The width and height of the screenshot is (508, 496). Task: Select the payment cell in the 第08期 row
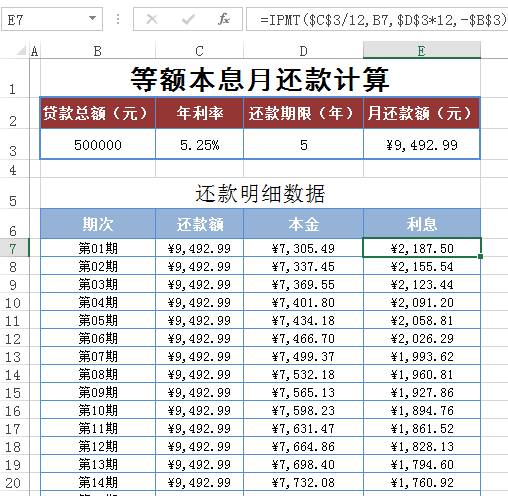click(x=199, y=374)
